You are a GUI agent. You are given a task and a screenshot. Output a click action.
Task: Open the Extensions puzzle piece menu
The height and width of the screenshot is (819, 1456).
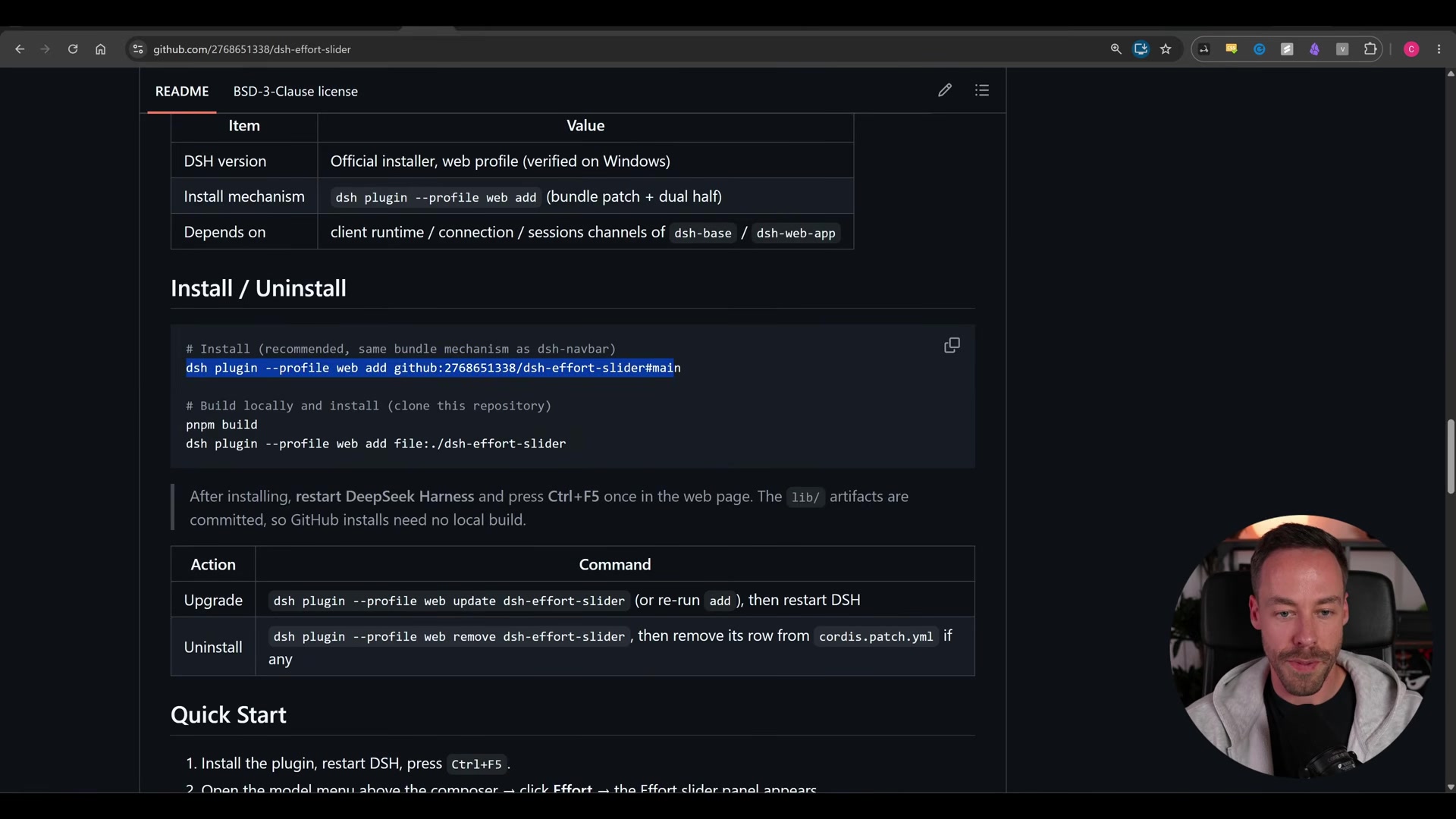[x=1370, y=49]
